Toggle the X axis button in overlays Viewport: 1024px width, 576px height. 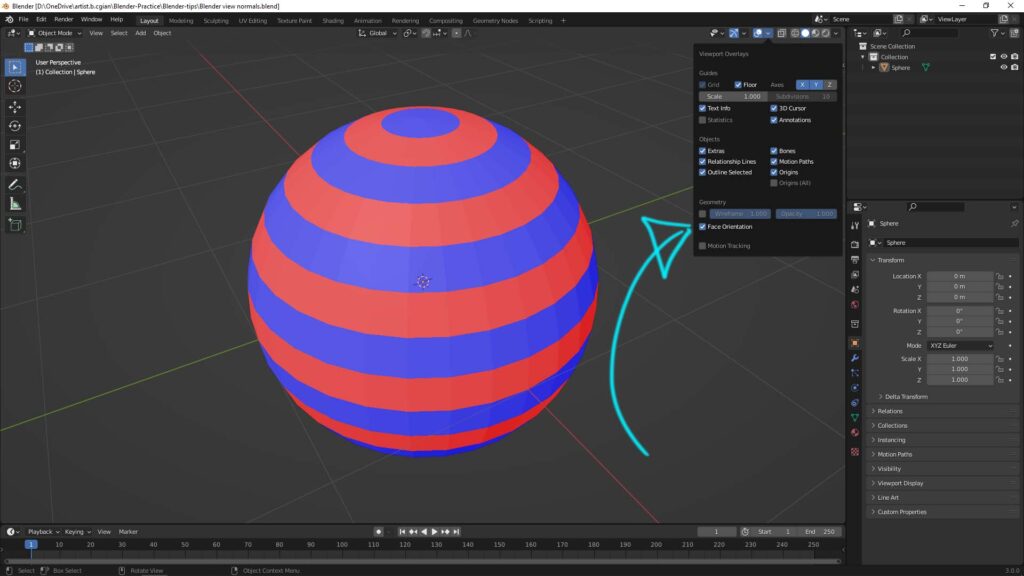tap(802, 85)
